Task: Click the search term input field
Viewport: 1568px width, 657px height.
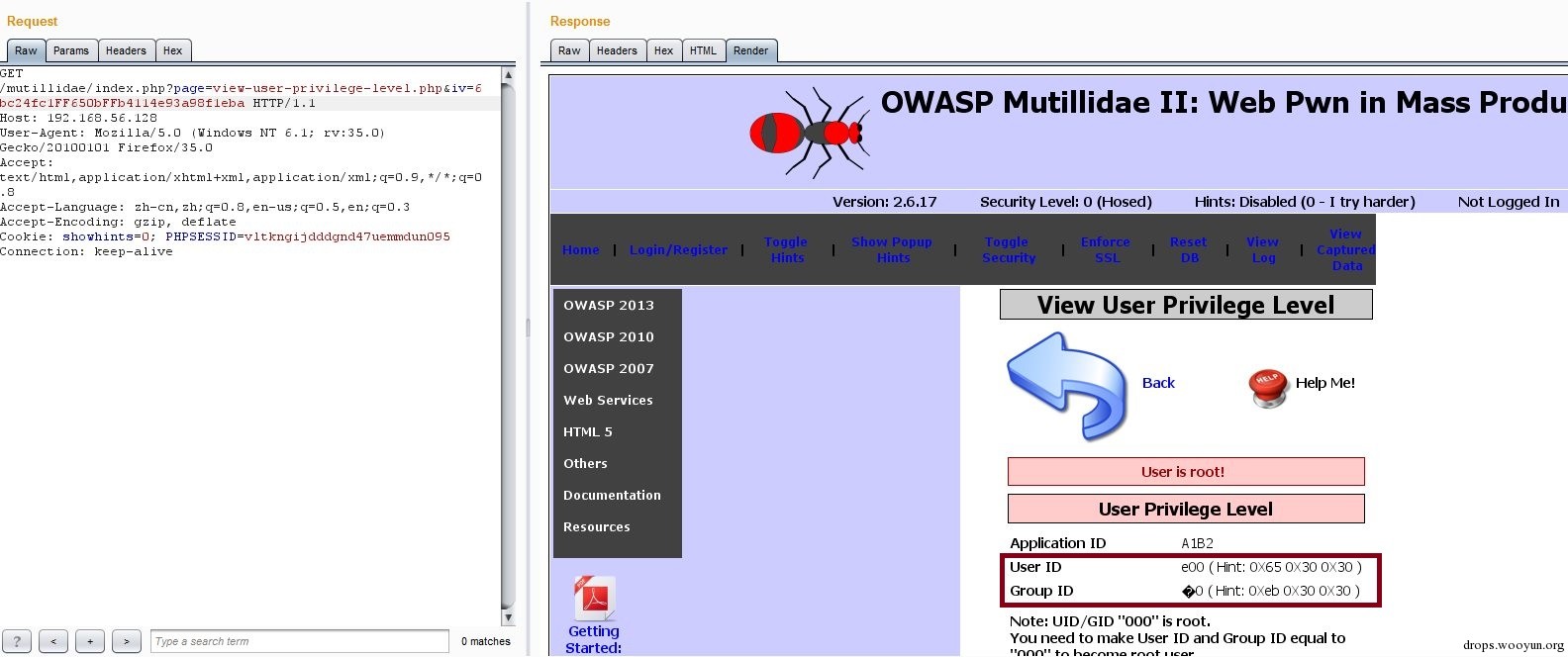Action: [300, 641]
